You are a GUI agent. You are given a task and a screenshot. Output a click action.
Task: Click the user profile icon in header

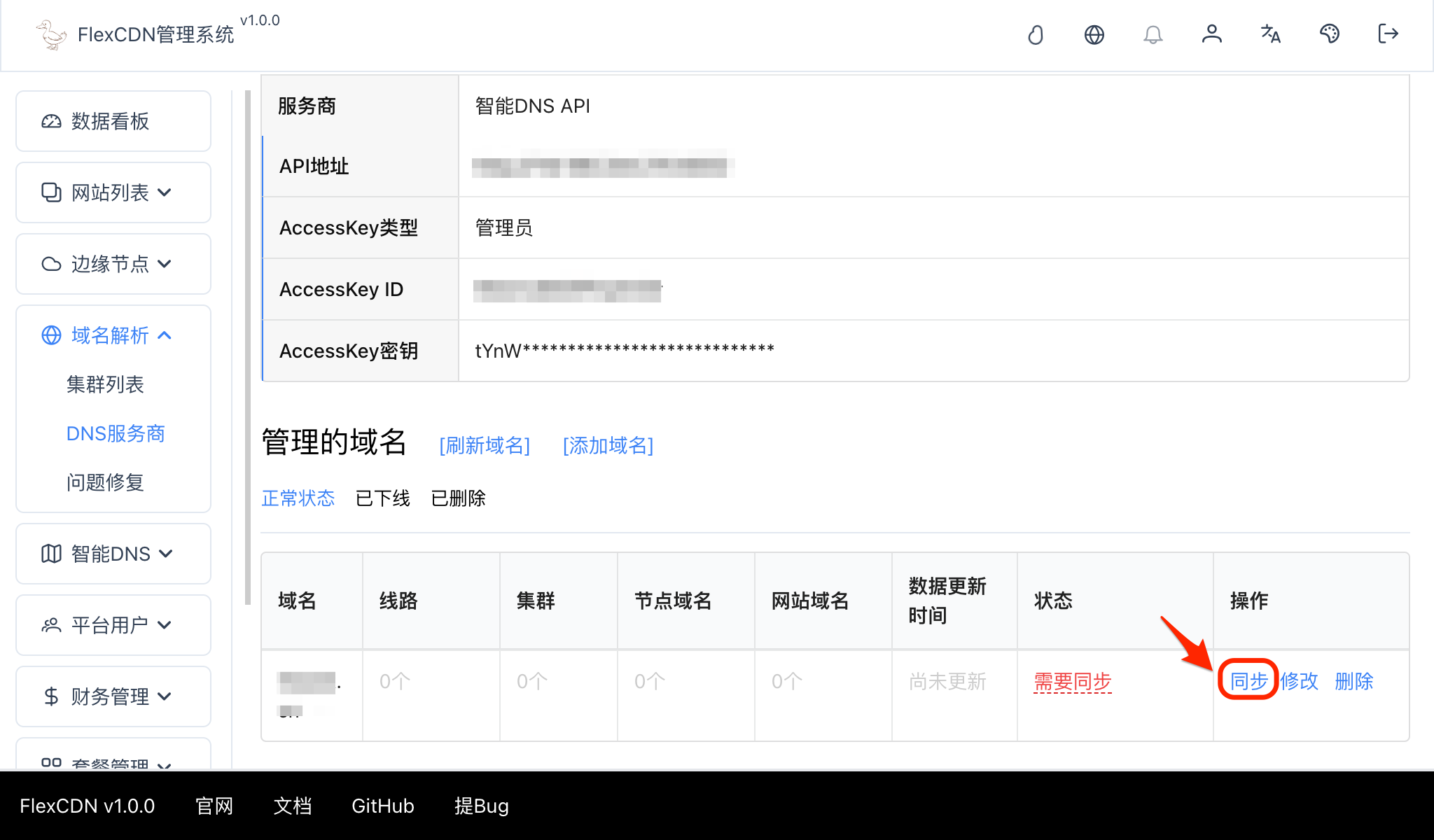[1212, 34]
